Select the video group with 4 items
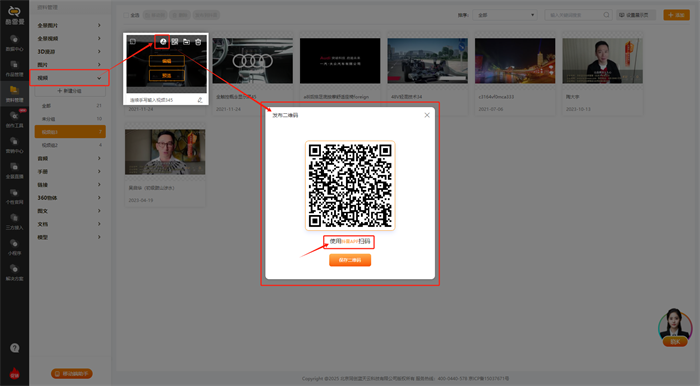This screenshot has width=700, height=386. point(70,145)
